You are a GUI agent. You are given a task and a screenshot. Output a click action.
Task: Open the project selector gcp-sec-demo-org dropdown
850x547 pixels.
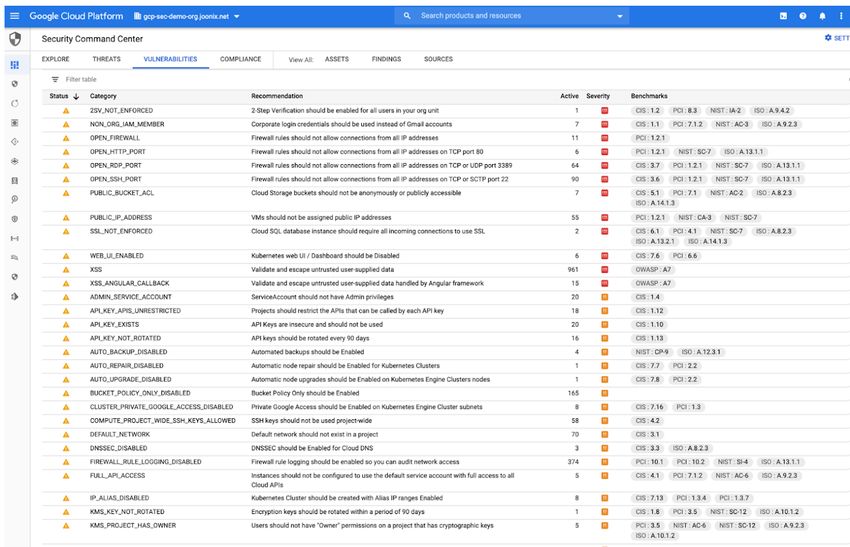[x=186, y=16]
